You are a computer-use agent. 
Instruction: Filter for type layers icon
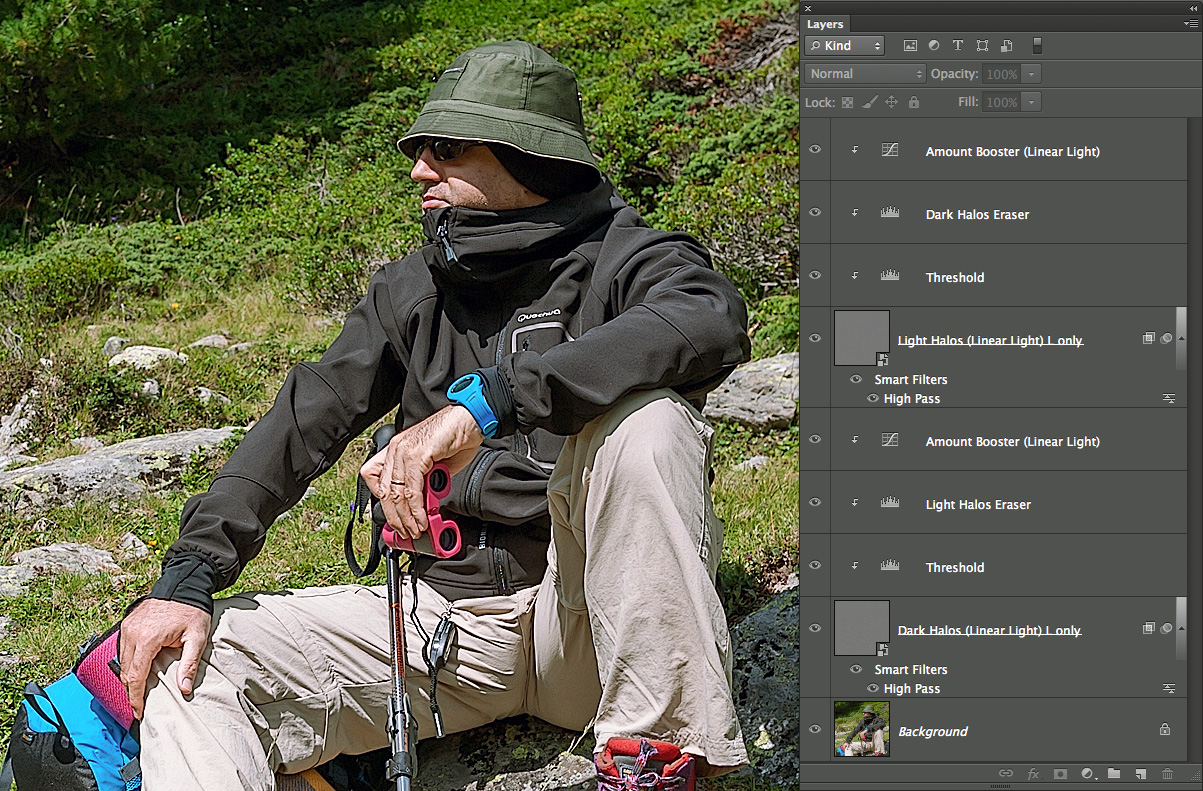tap(958, 46)
